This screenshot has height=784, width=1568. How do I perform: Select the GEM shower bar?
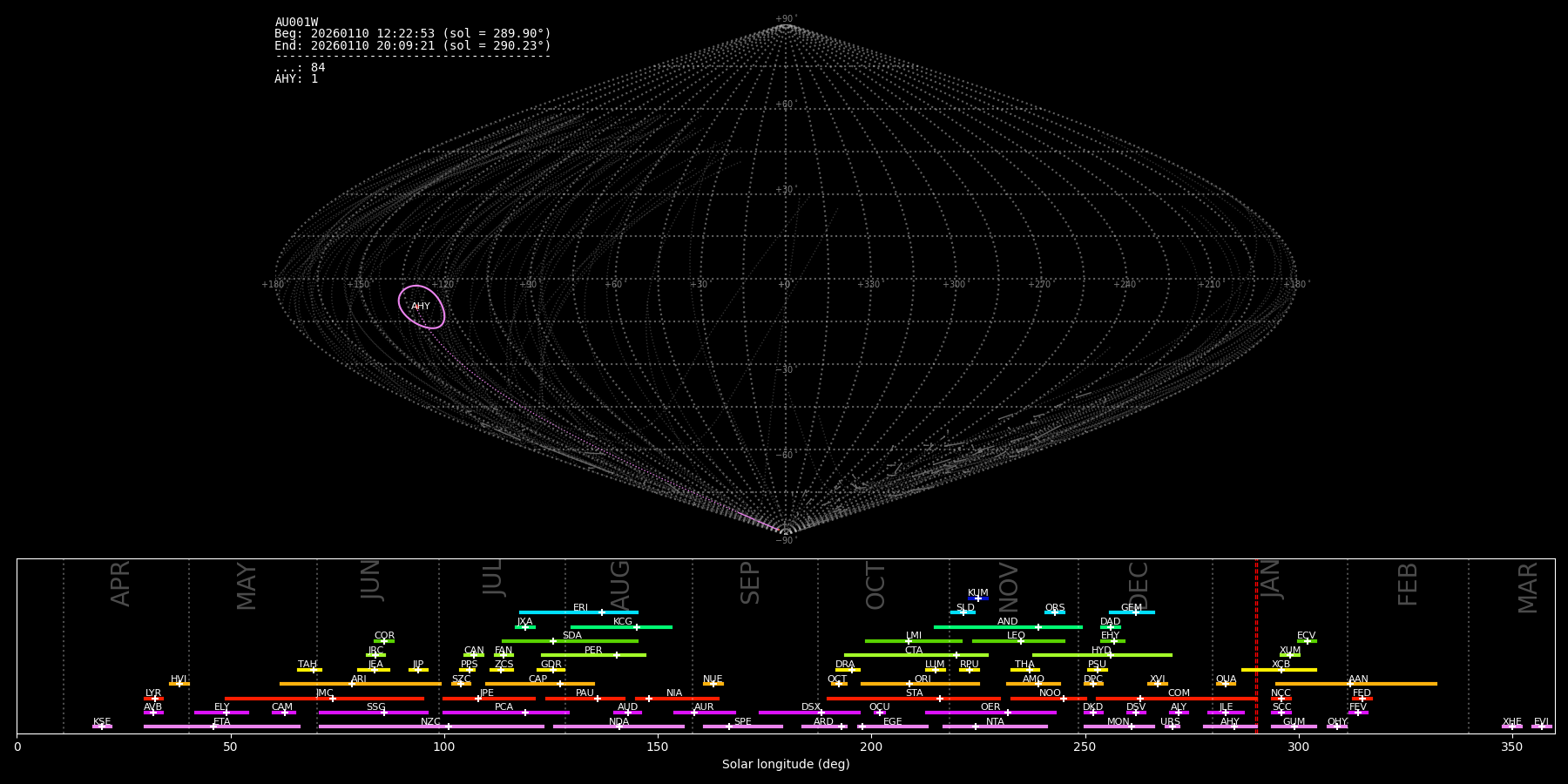click(1131, 612)
